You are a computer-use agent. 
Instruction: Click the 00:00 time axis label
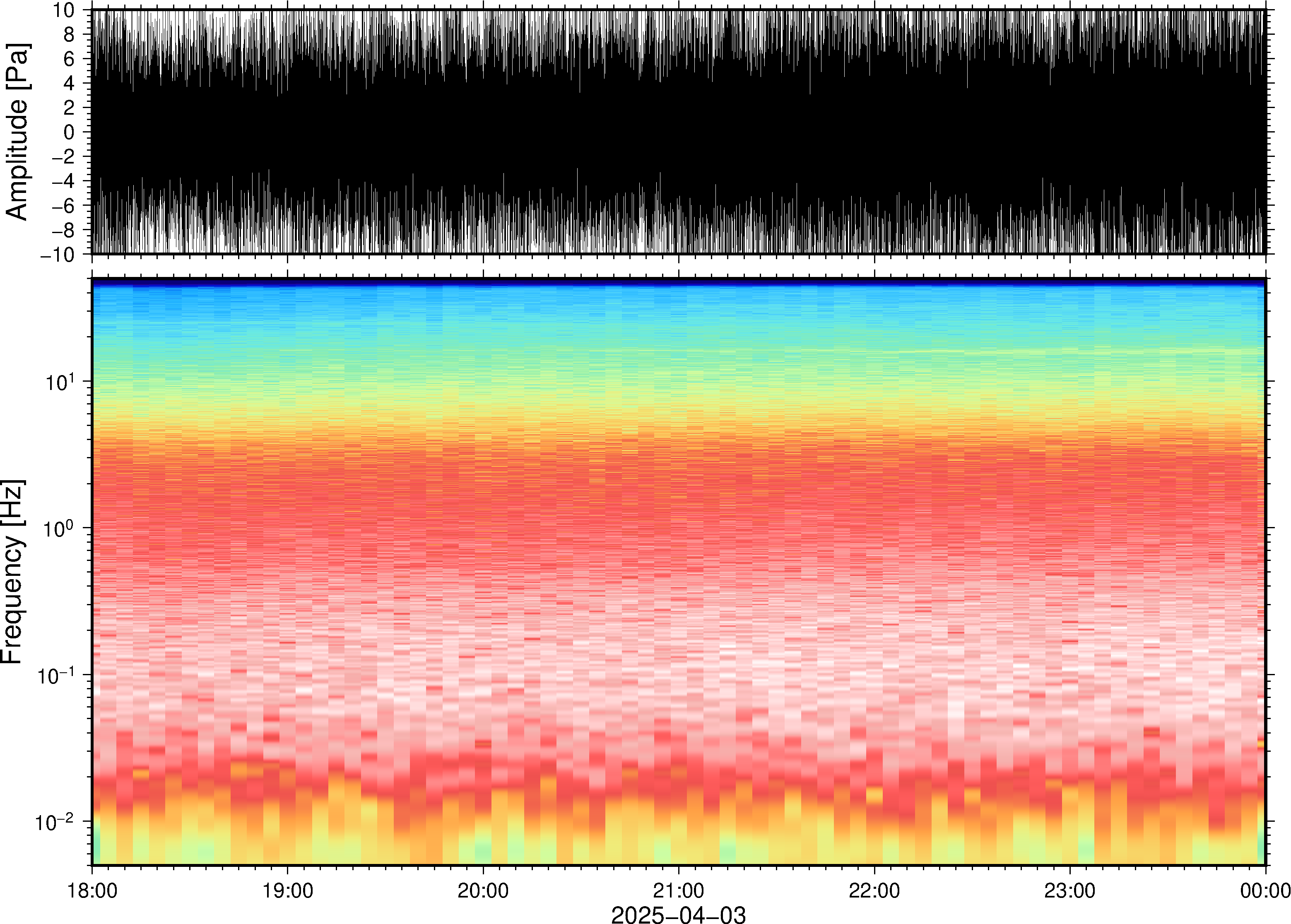coord(1265,890)
